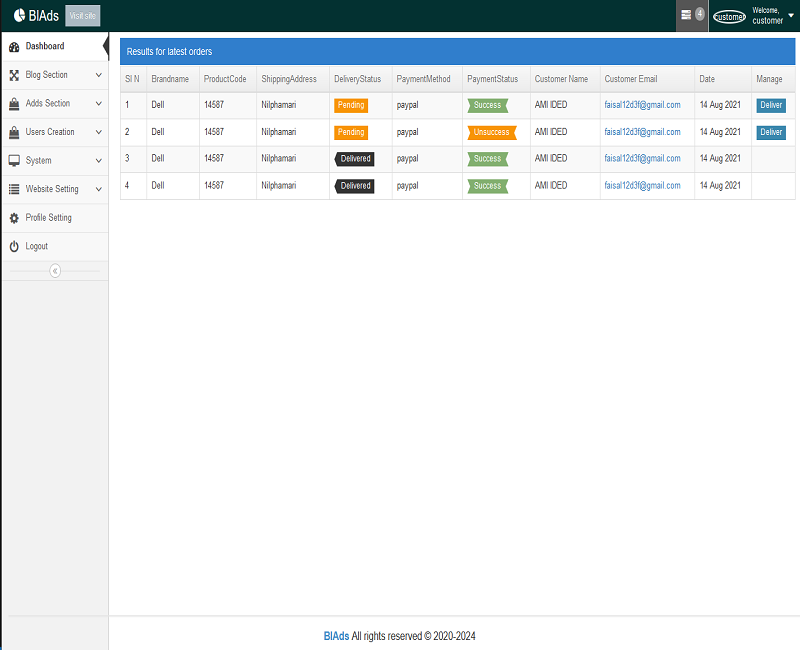The height and width of the screenshot is (650, 800).
Task: Click the Users Creation bag icon
Action: click(14, 132)
